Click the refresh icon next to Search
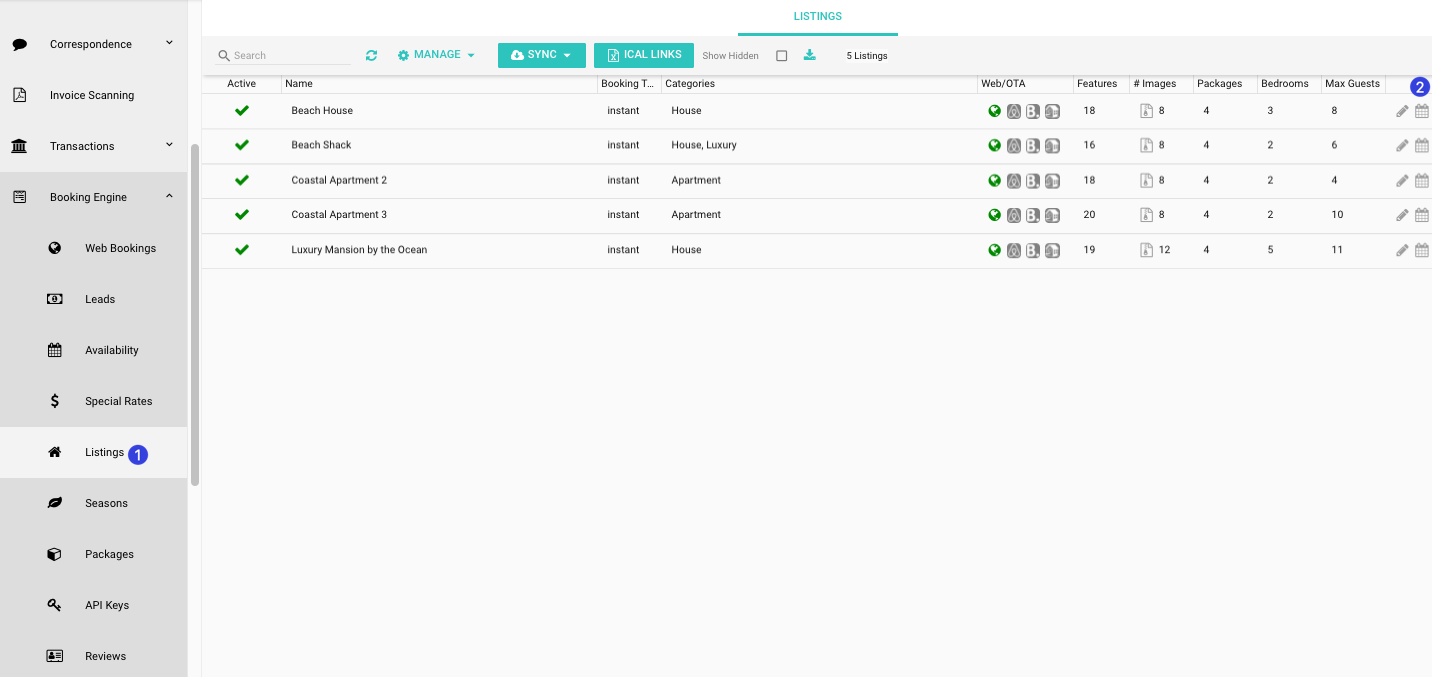 pyautogui.click(x=371, y=56)
